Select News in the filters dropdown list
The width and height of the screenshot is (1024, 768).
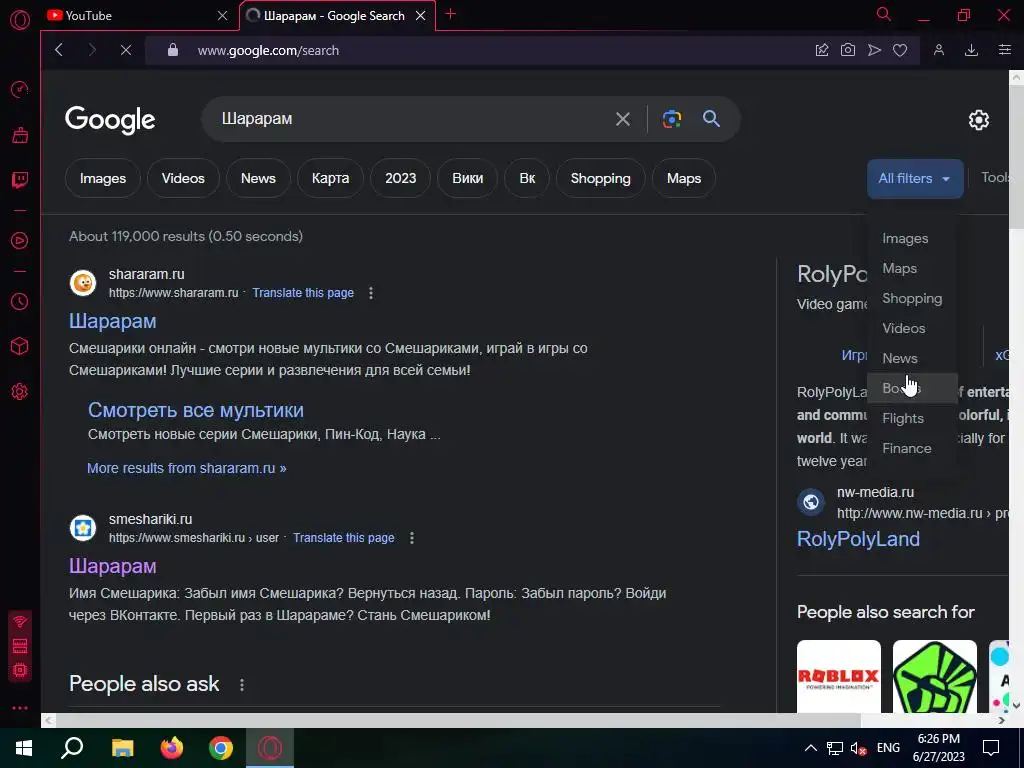899,359
